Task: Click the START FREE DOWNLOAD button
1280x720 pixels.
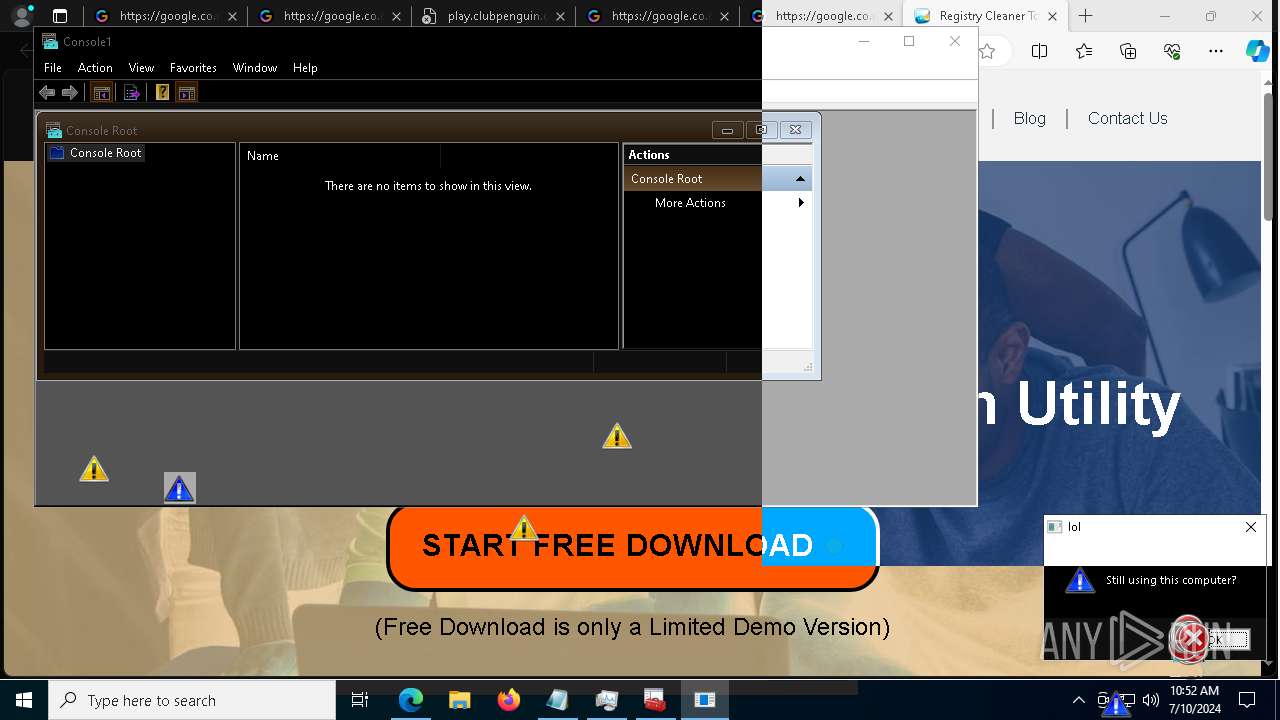Action: [632, 546]
